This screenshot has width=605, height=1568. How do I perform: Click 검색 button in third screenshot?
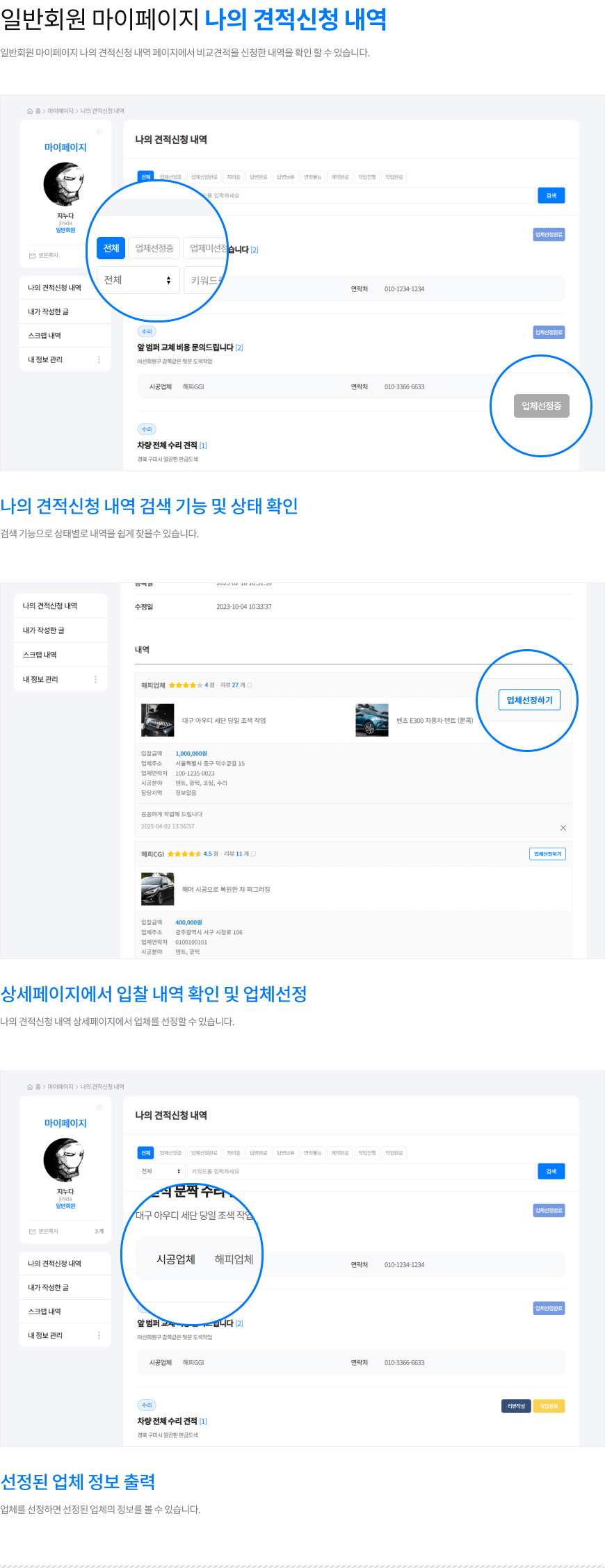point(551,1172)
